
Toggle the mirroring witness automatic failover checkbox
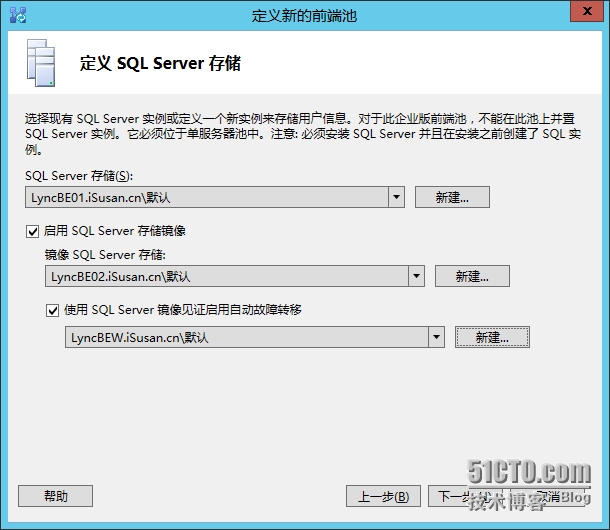tap(53, 311)
